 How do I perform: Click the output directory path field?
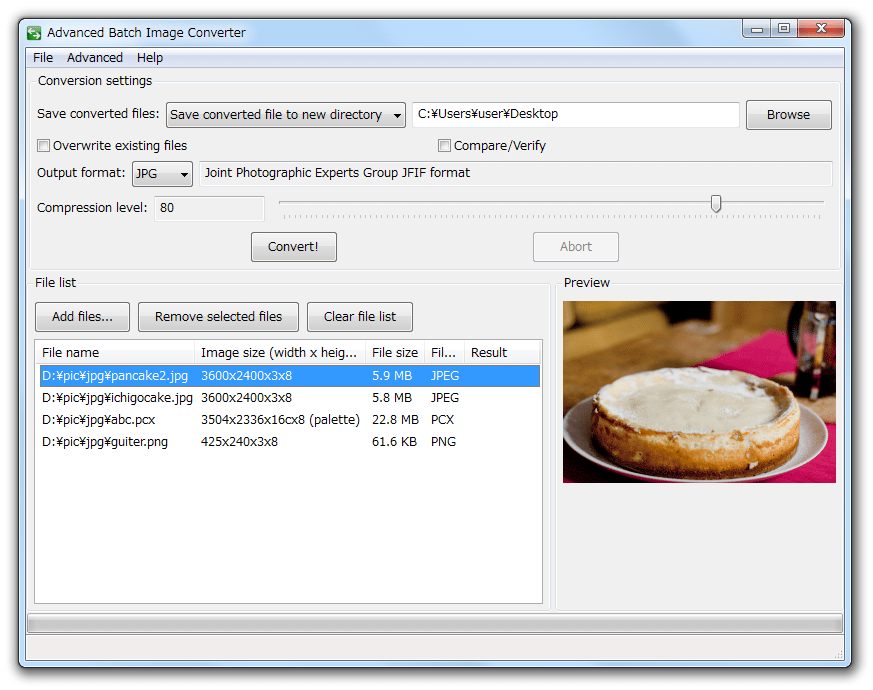575,114
